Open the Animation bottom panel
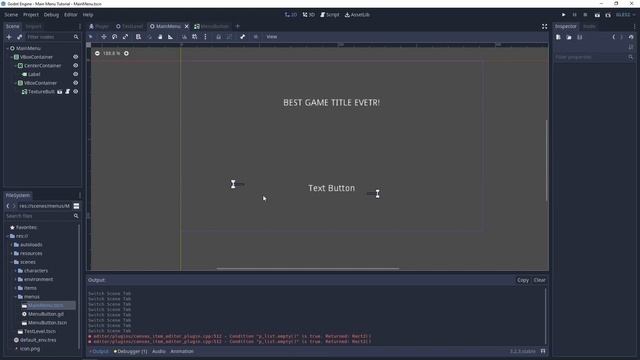Viewport: 640px width, 360px height. tap(182, 351)
